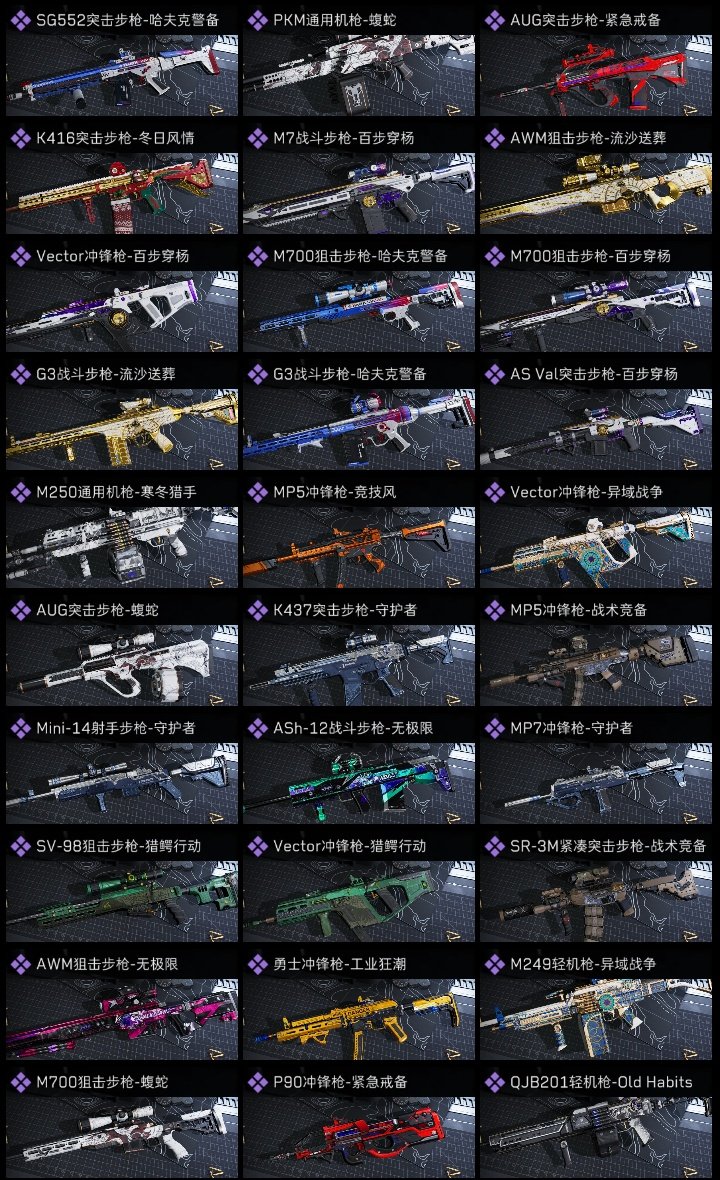Click rarity icon next to AWM狙击步枪-流沙送葬

pos(495,138)
